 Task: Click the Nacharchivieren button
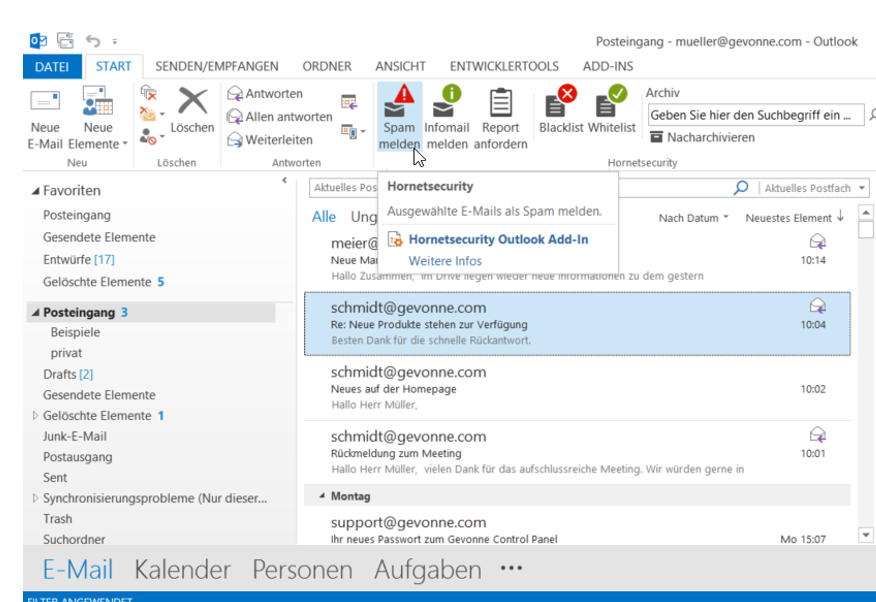click(702, 137)
